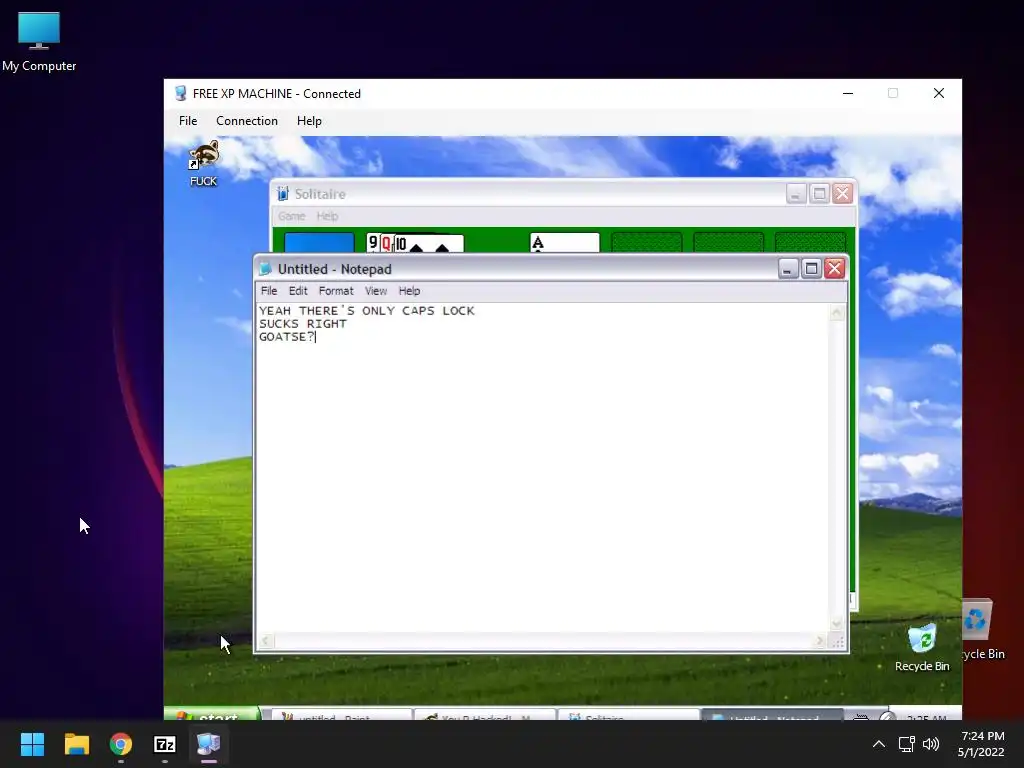This screenshot has height=768, width=1024.
Task: Open Help menu of FREE XP MACHINE window
Action: pyautogui.click(x=309, y=121)
